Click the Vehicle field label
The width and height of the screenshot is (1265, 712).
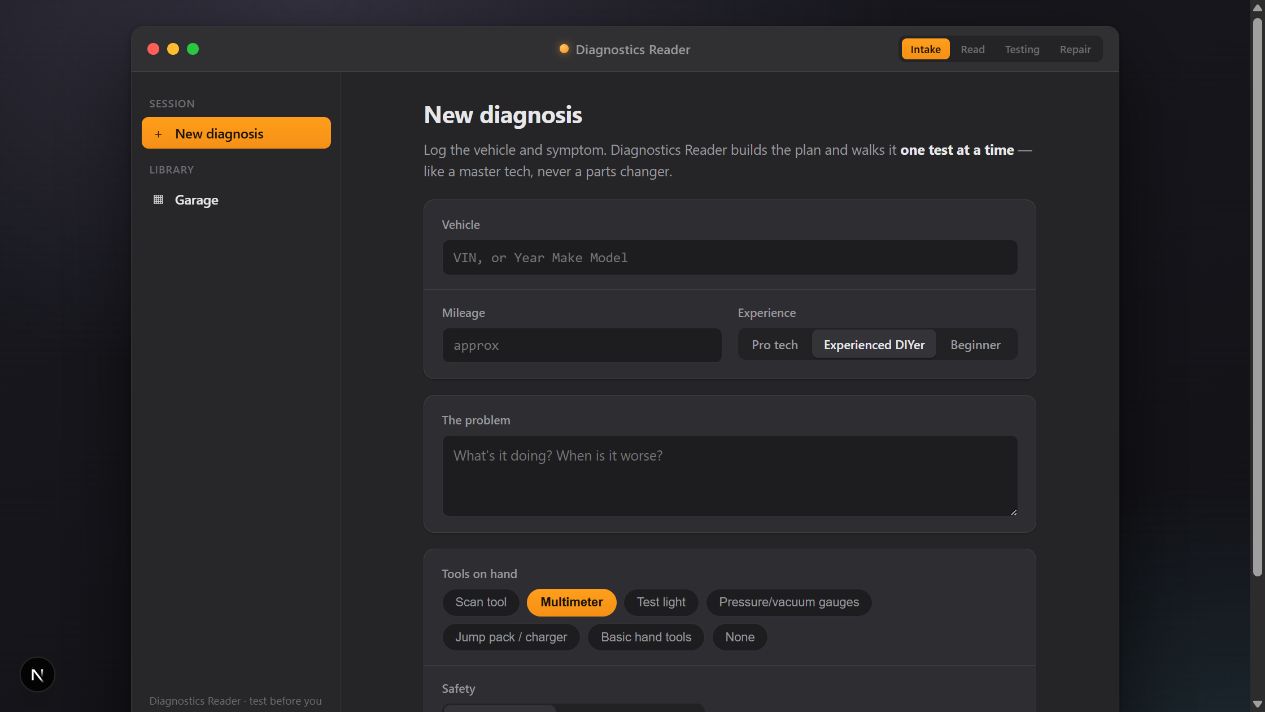[461, 225]
